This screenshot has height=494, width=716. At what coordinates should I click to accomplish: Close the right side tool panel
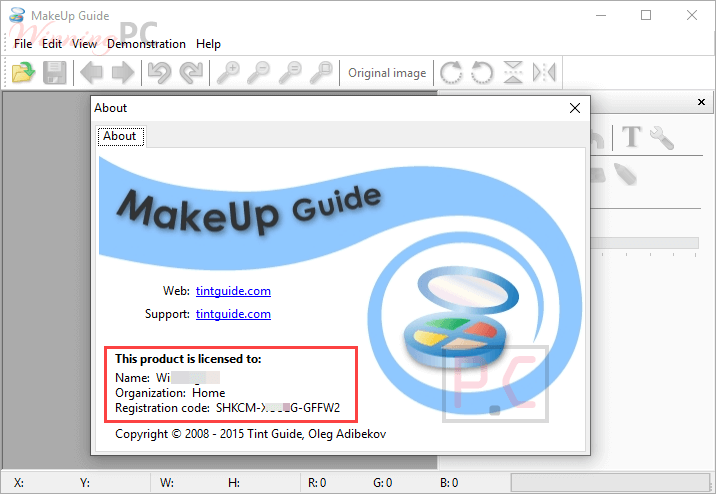pyautogui.click(x=701, y=102)
